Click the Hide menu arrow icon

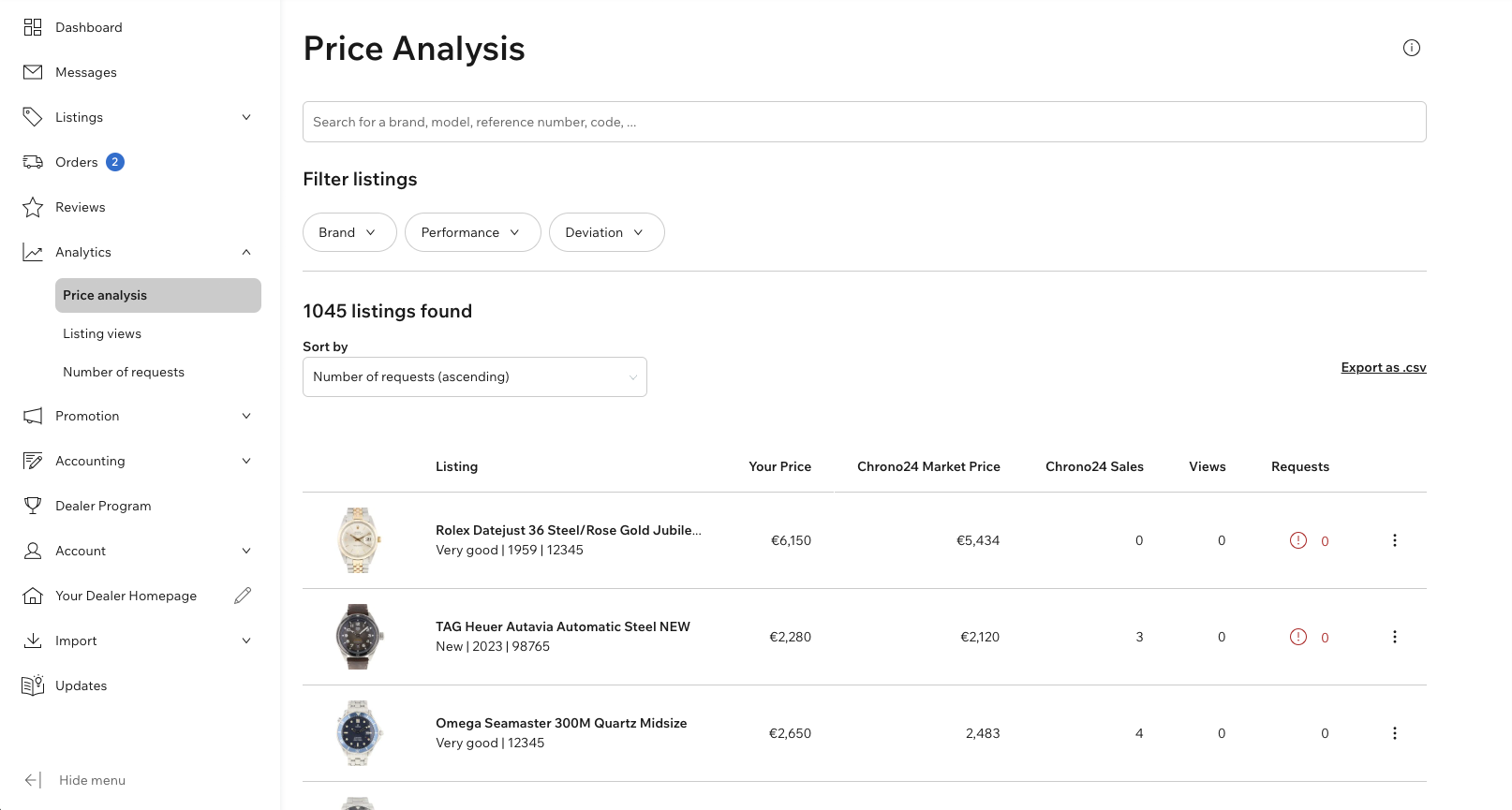tap(33, 780)
